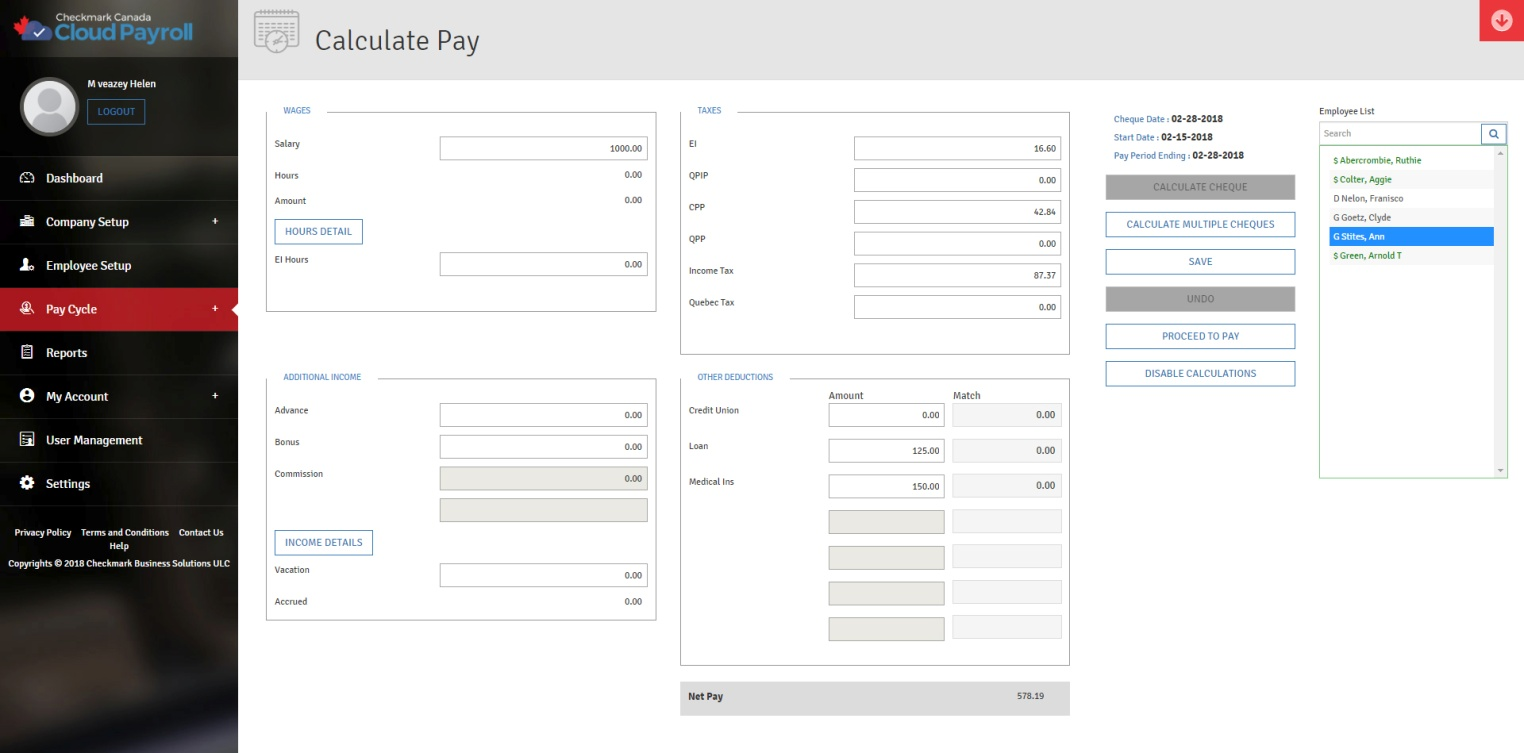Click the Company Setup briefcase icon

click(27, 222)
